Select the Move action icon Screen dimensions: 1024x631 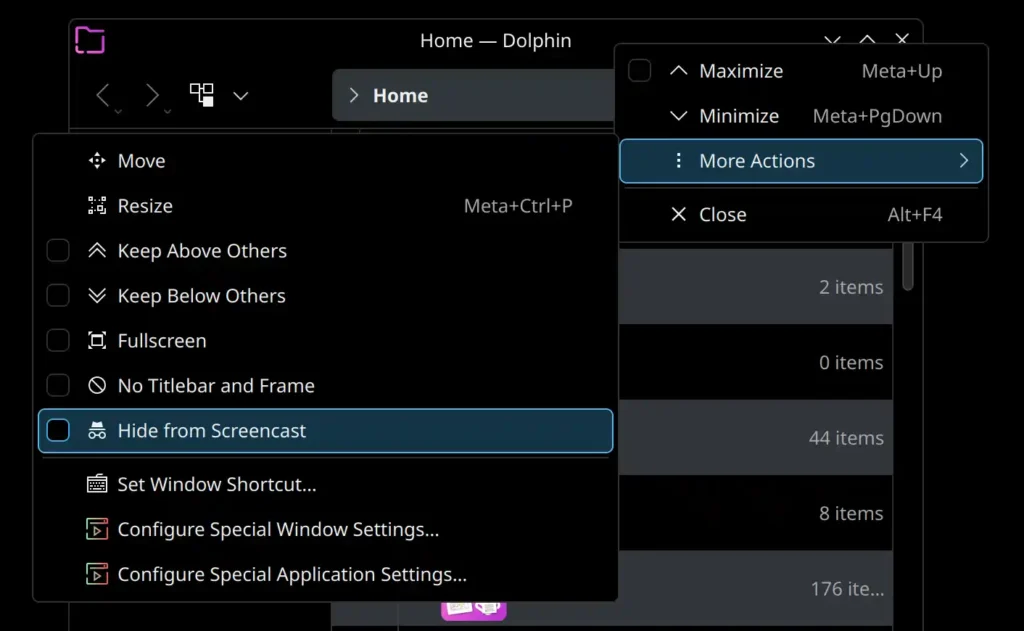(x=95, y=160)
